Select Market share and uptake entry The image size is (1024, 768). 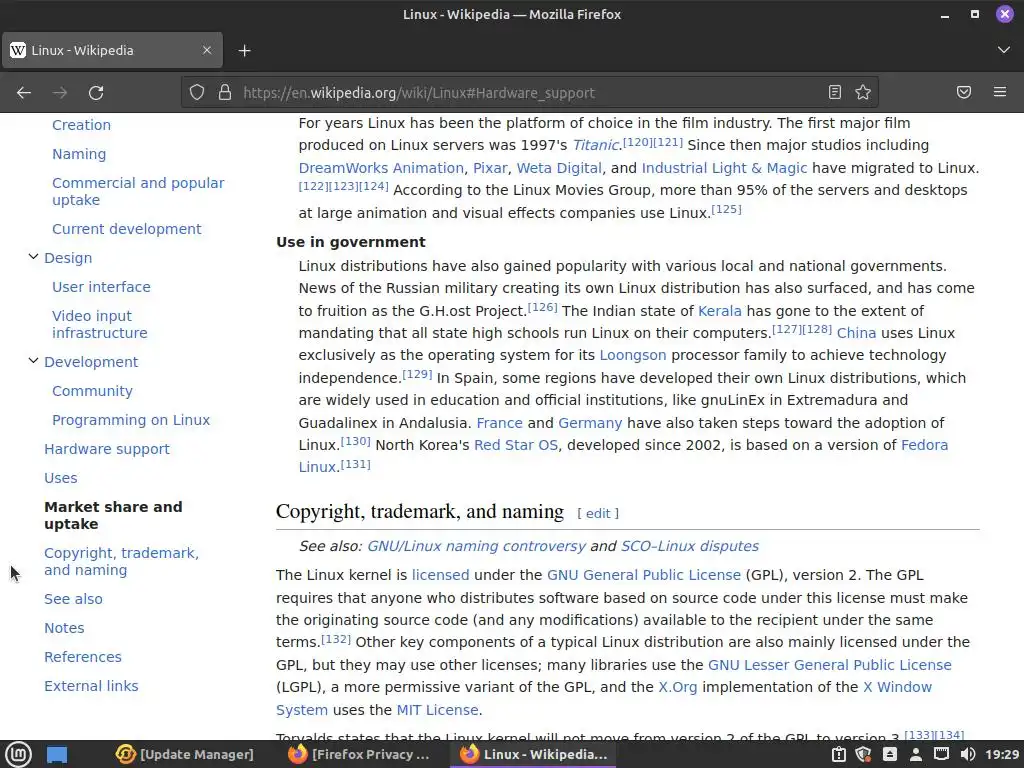113,515
